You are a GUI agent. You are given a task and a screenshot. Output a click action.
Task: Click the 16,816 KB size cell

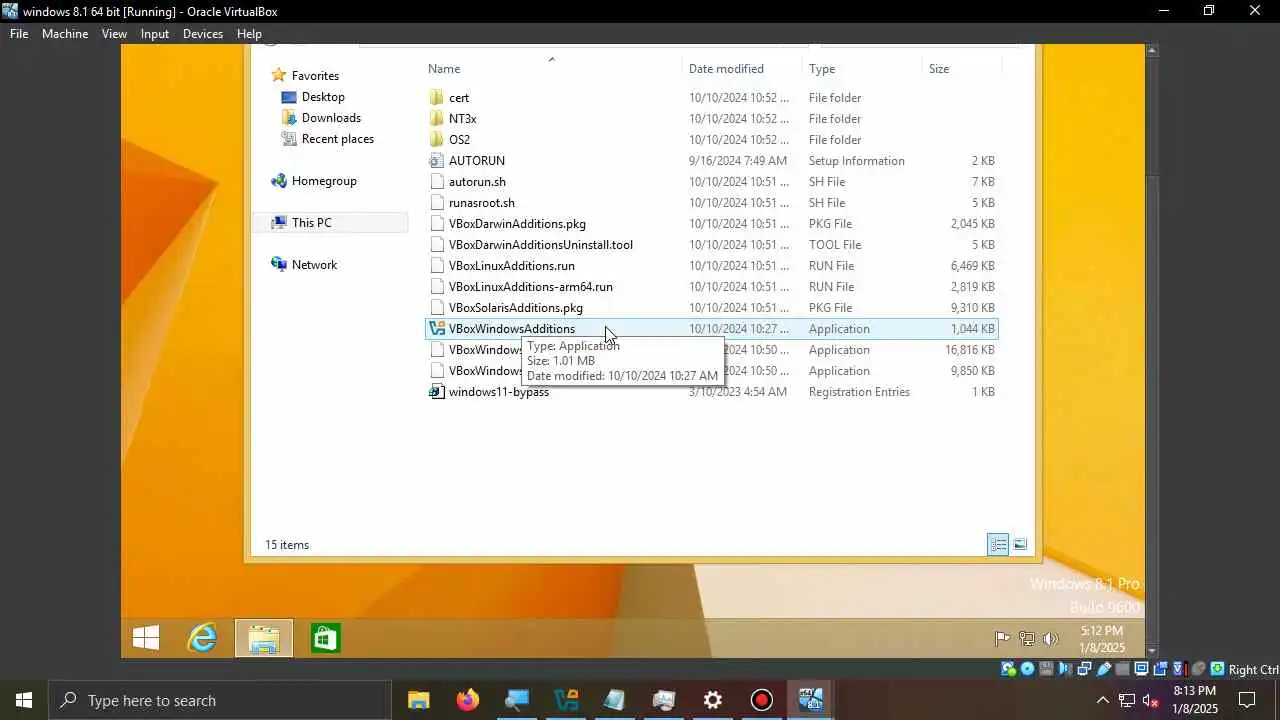coord(969,350)
